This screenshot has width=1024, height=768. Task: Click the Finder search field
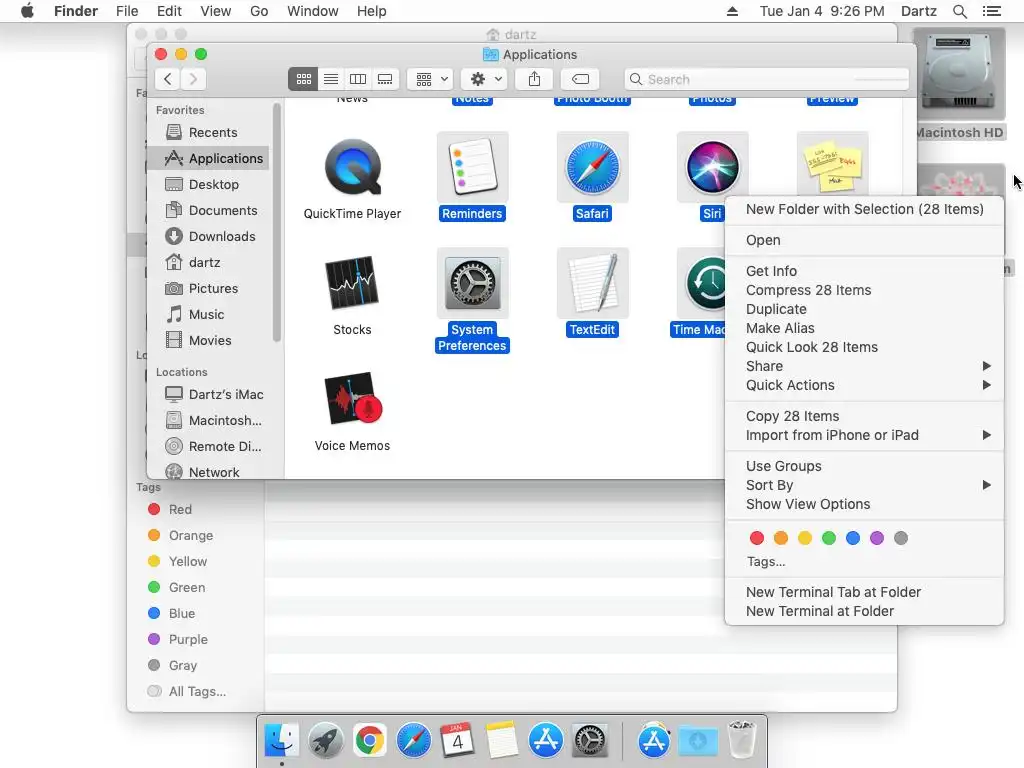[767, 79]
